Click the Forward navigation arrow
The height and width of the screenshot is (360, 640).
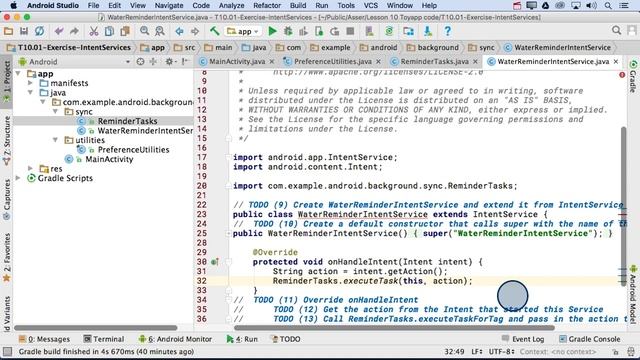point(195,31)
